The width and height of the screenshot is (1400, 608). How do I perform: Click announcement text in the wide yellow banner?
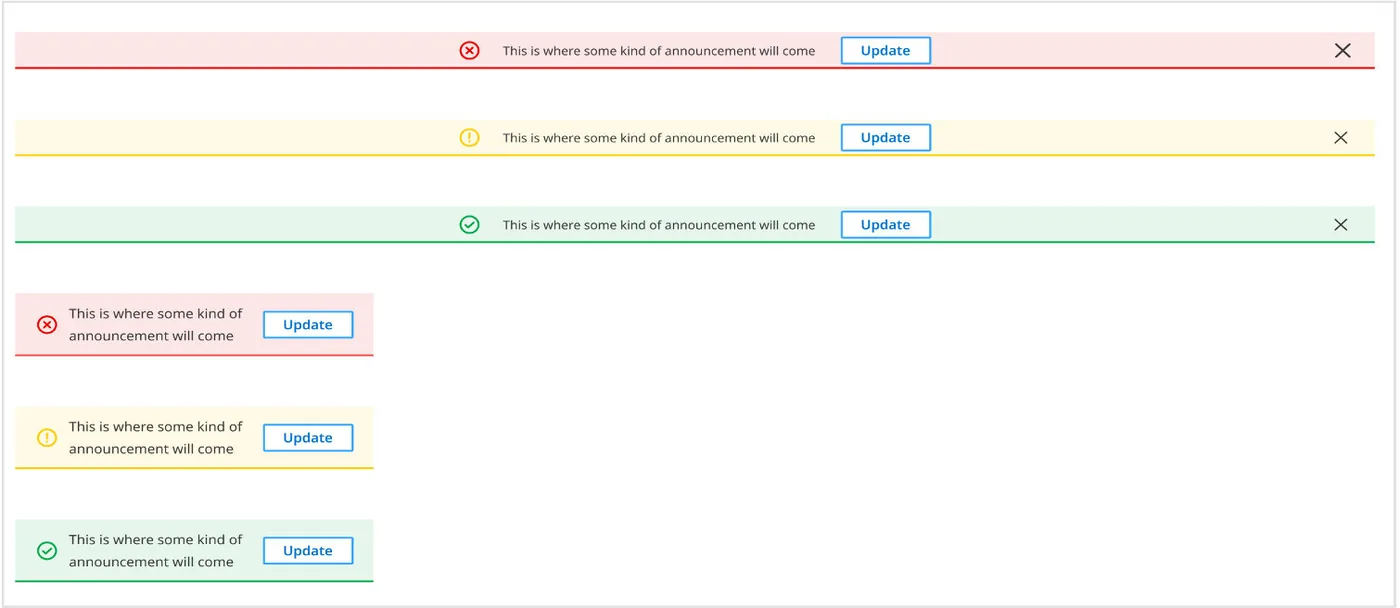click(659, 138)
